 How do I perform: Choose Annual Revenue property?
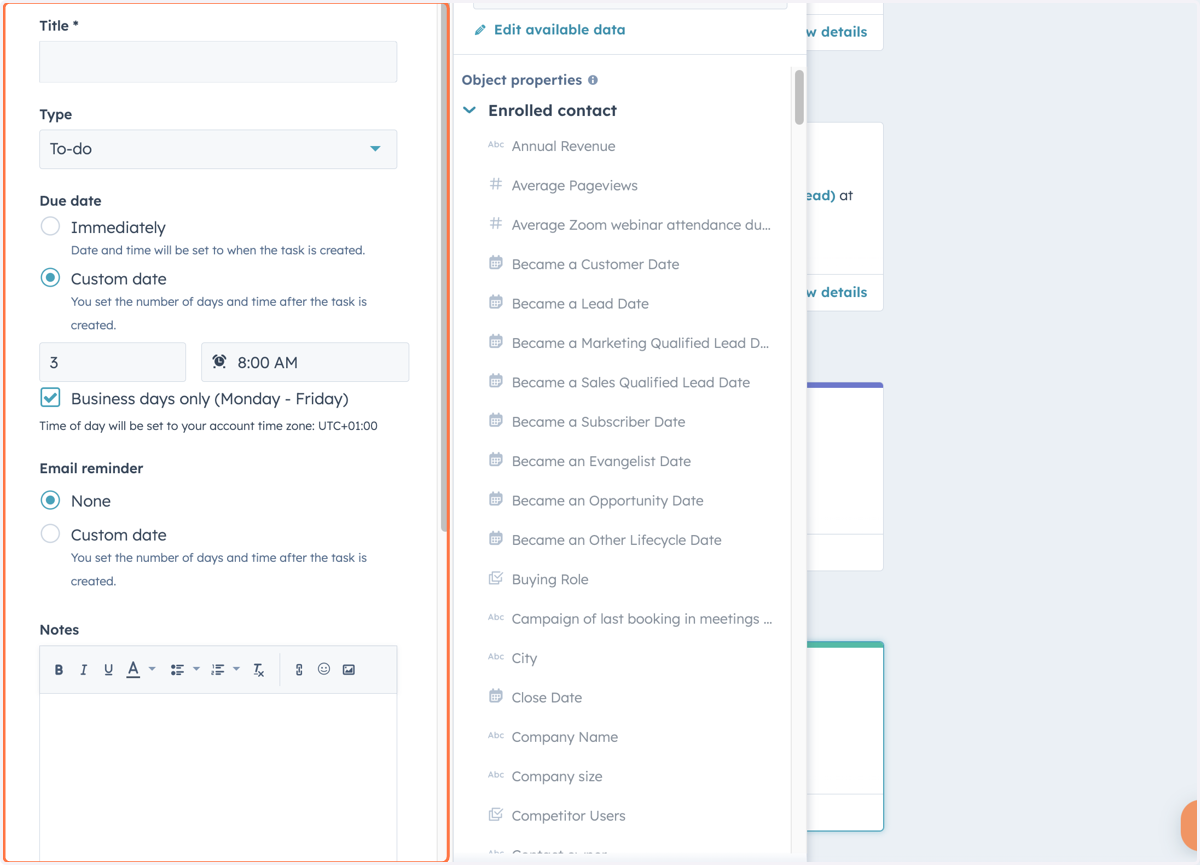pos(564,146)
